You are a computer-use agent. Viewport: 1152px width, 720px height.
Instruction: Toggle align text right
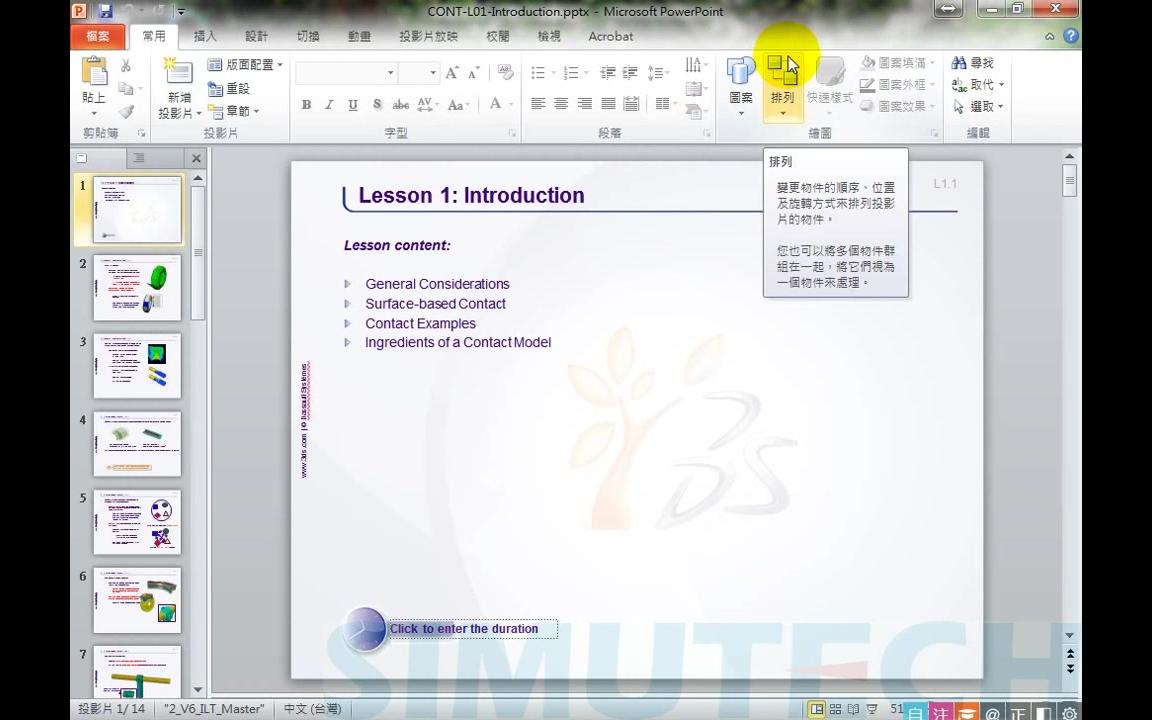585,104
